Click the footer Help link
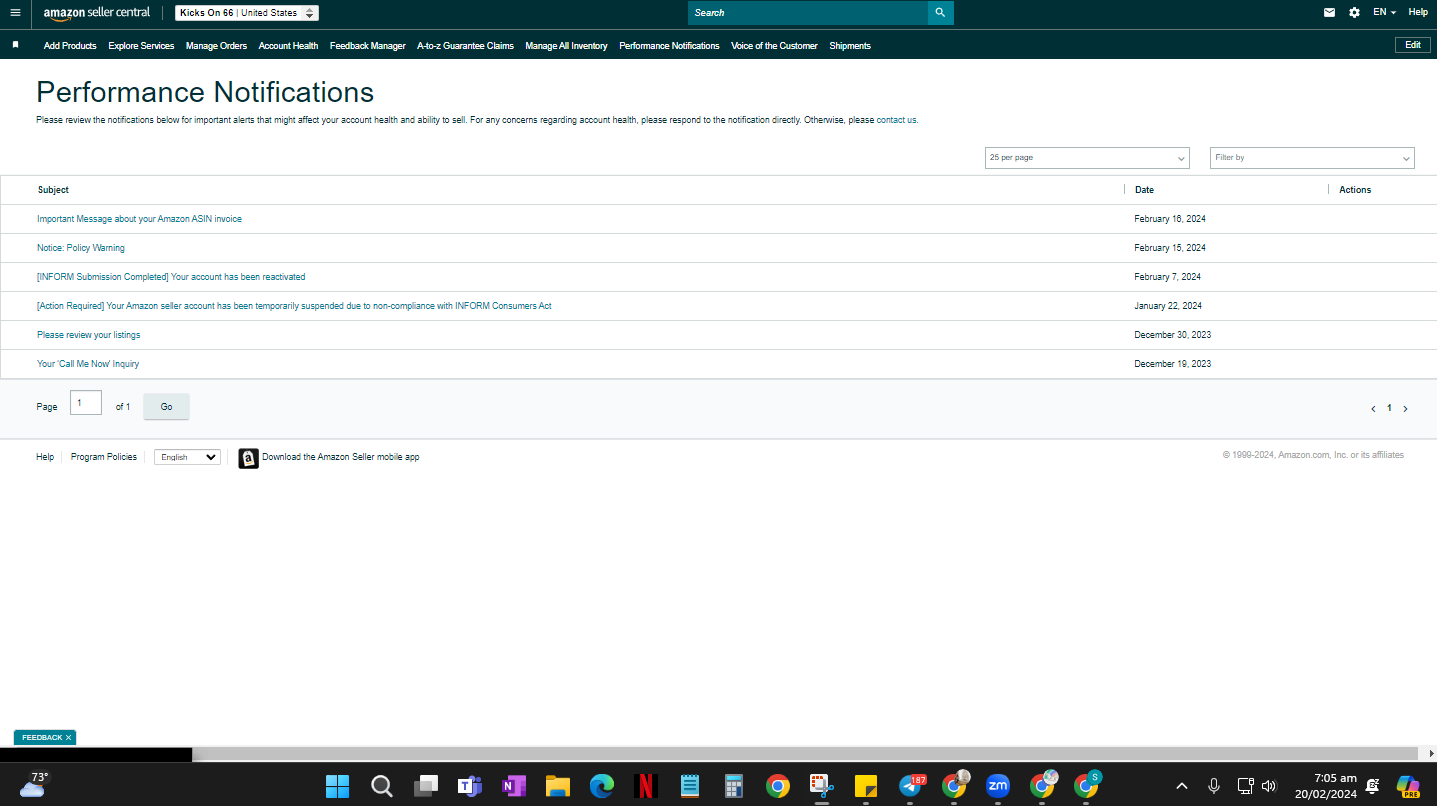Image resolution: width=1437 pixels, height=806 pixels. pos(45,457)
